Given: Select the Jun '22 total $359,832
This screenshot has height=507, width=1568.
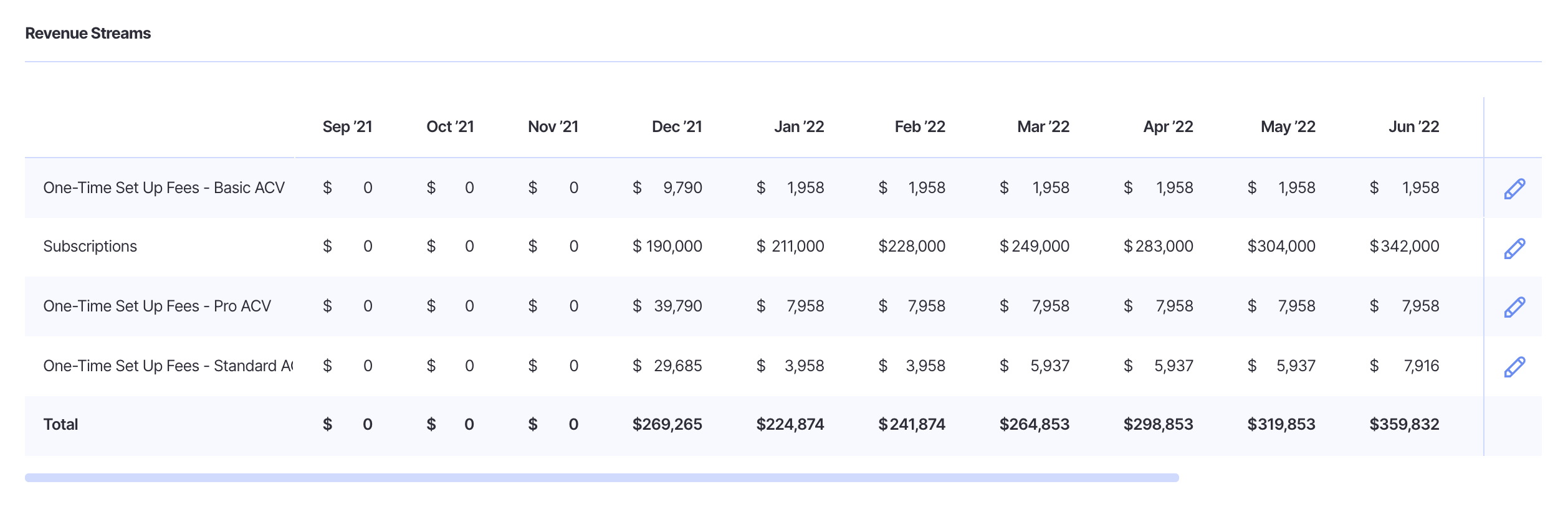Looking at the screenshot, I should pos(1404,425).
